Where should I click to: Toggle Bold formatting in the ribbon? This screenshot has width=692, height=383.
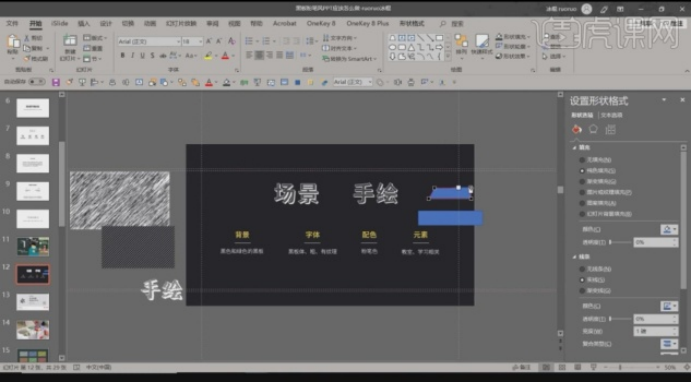(x=122, y=56)
